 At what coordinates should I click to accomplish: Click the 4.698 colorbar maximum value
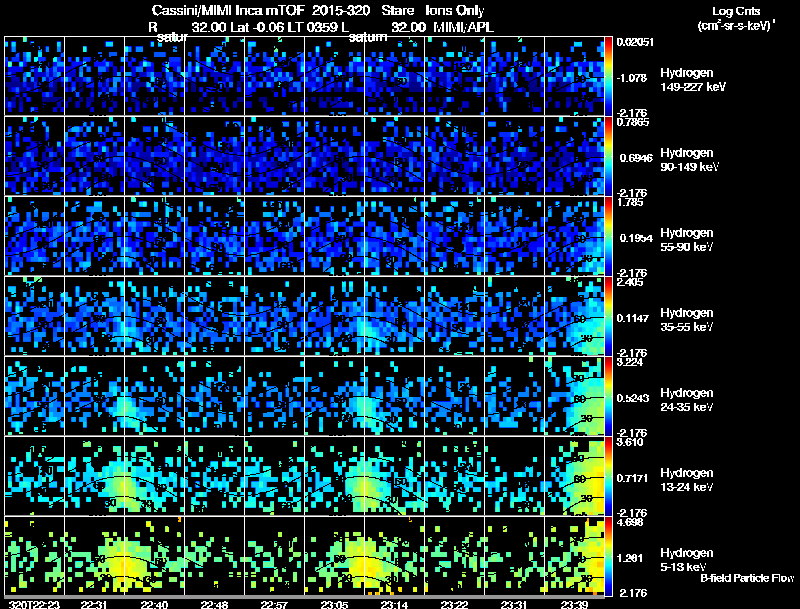click(x=630, y=523)
